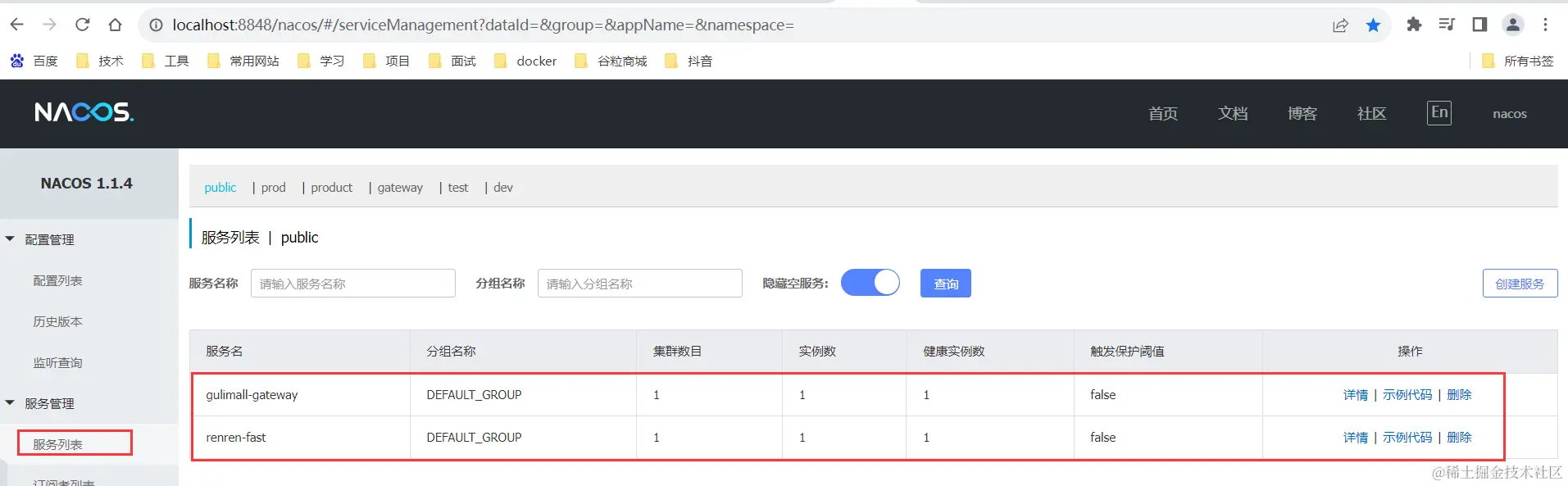This screenshot has height=486, width=1568.
Task: Open the 面试 bookmark folder
Action: coord(452,61)
